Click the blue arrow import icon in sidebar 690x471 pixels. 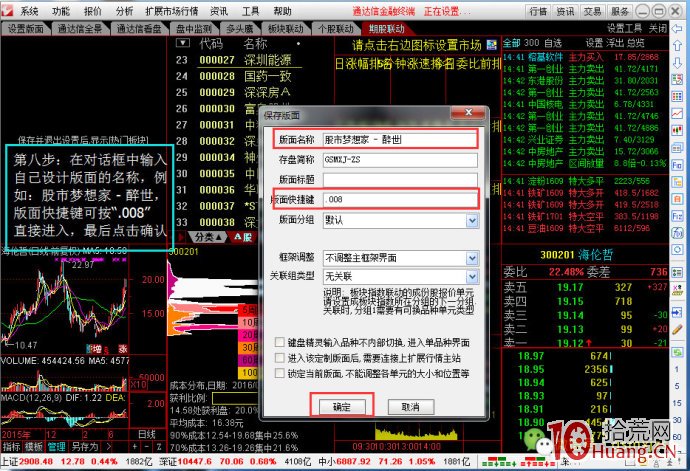677,312
